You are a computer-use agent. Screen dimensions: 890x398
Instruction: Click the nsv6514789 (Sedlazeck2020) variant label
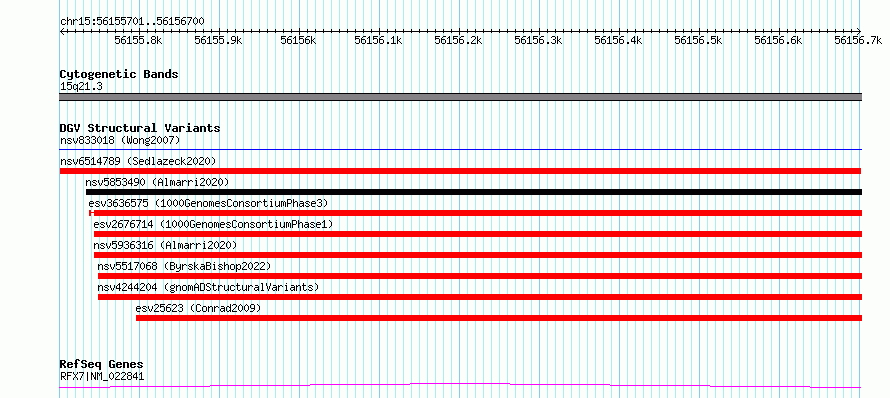(x=138, y=161)
